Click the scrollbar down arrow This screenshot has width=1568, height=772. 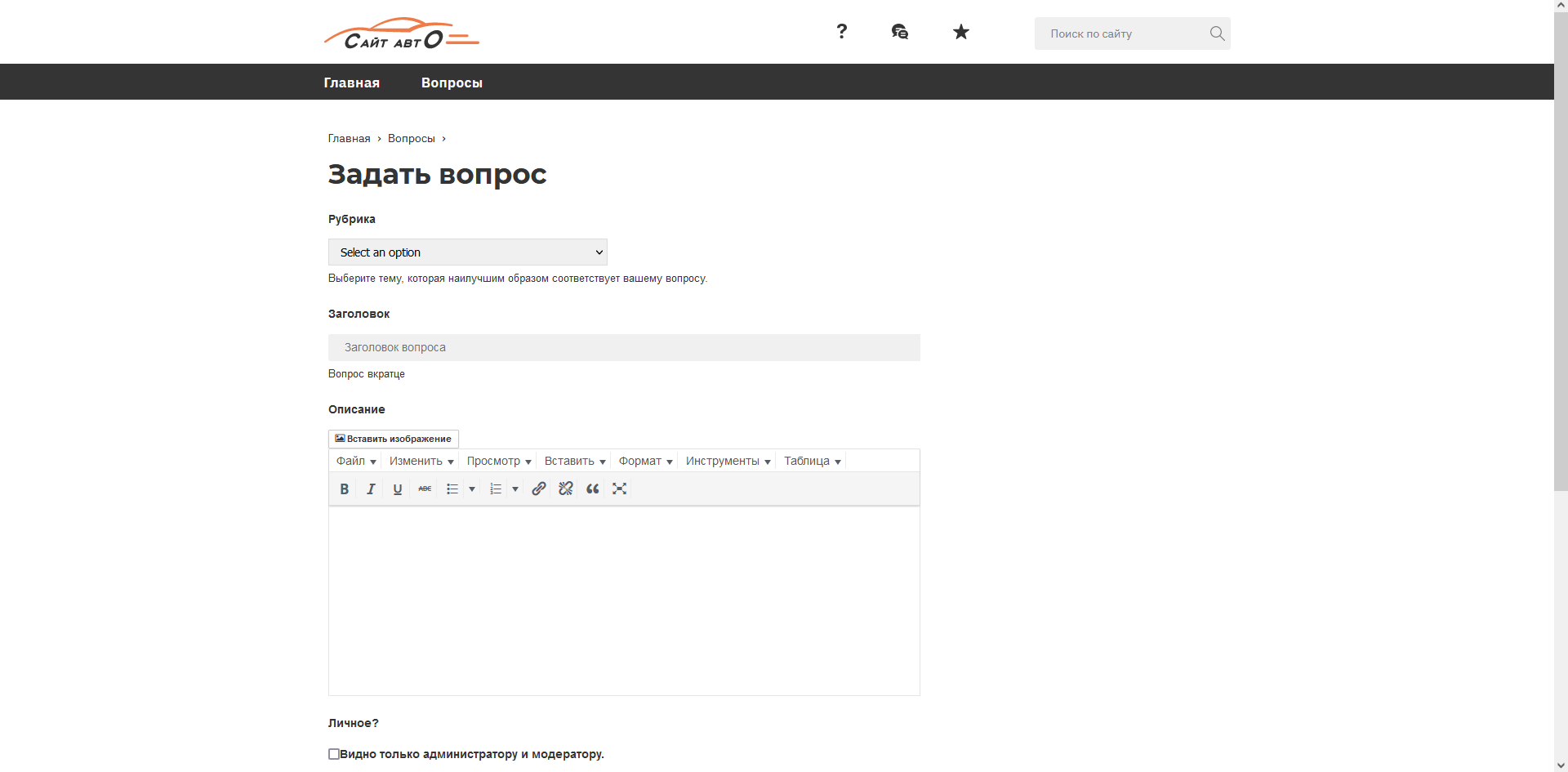click(x=1561, y=766)
